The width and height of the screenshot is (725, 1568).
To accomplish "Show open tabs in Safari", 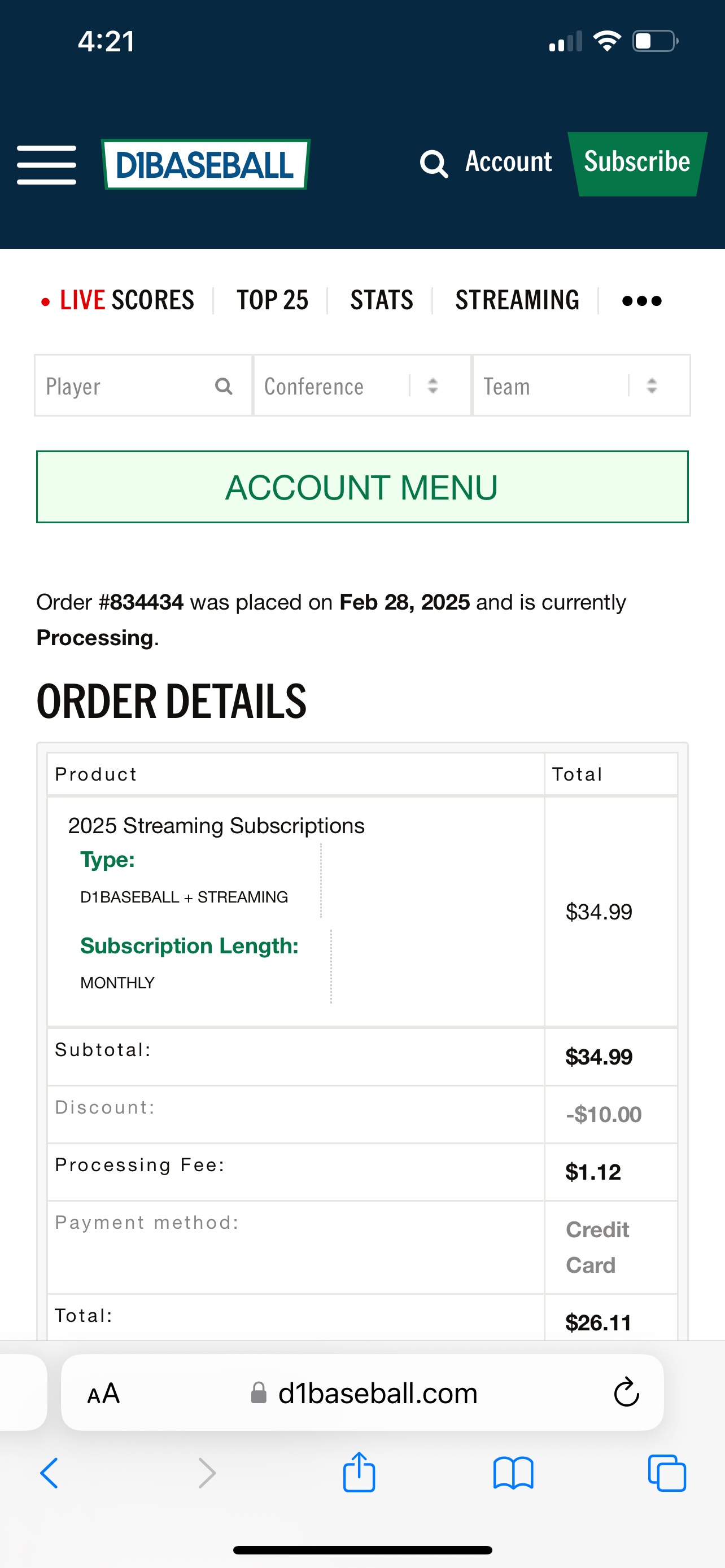I will [x=667, y=1473].
